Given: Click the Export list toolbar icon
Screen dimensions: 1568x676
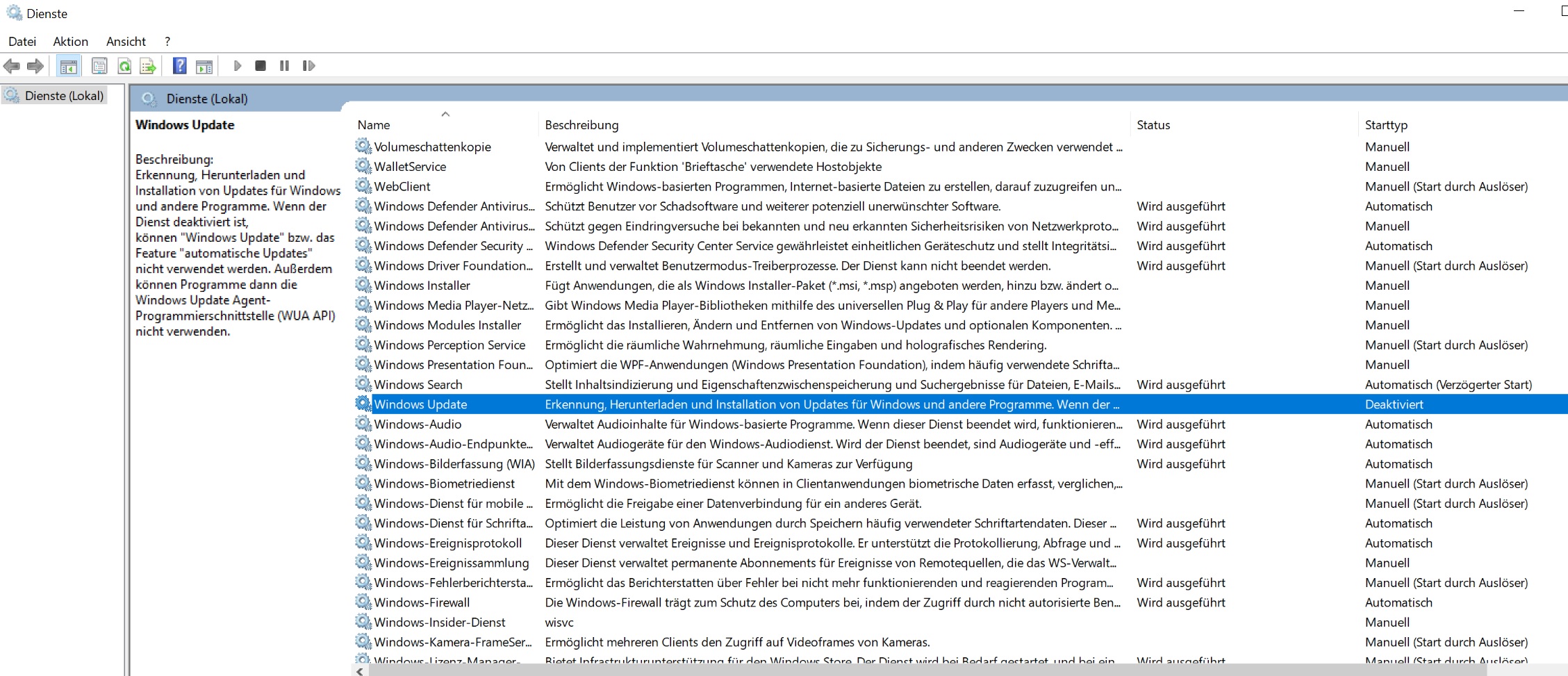Looking at the screenshot, I should click(x=148, y=66).
